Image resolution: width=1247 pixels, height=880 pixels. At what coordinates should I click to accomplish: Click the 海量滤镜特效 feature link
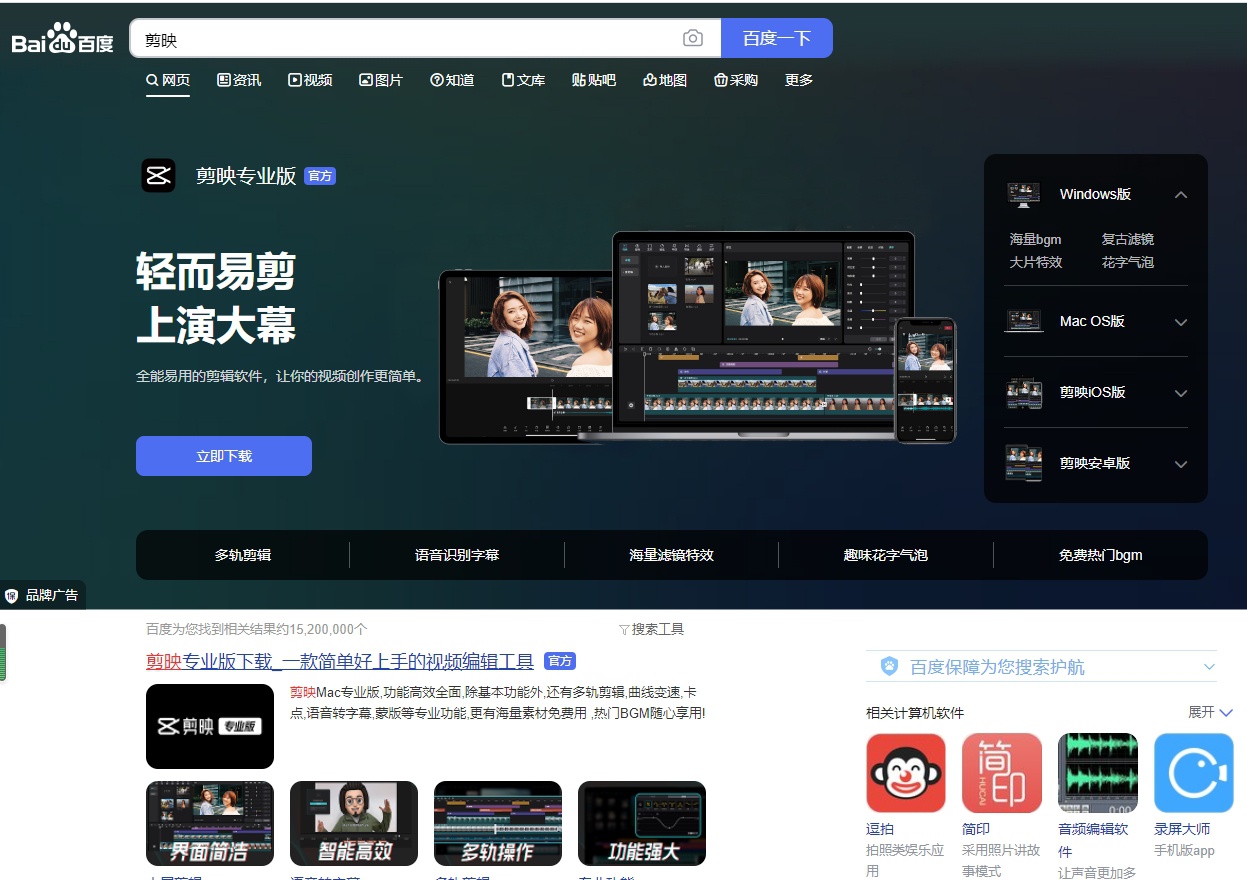pyautogui.click(x=672, y=555)
